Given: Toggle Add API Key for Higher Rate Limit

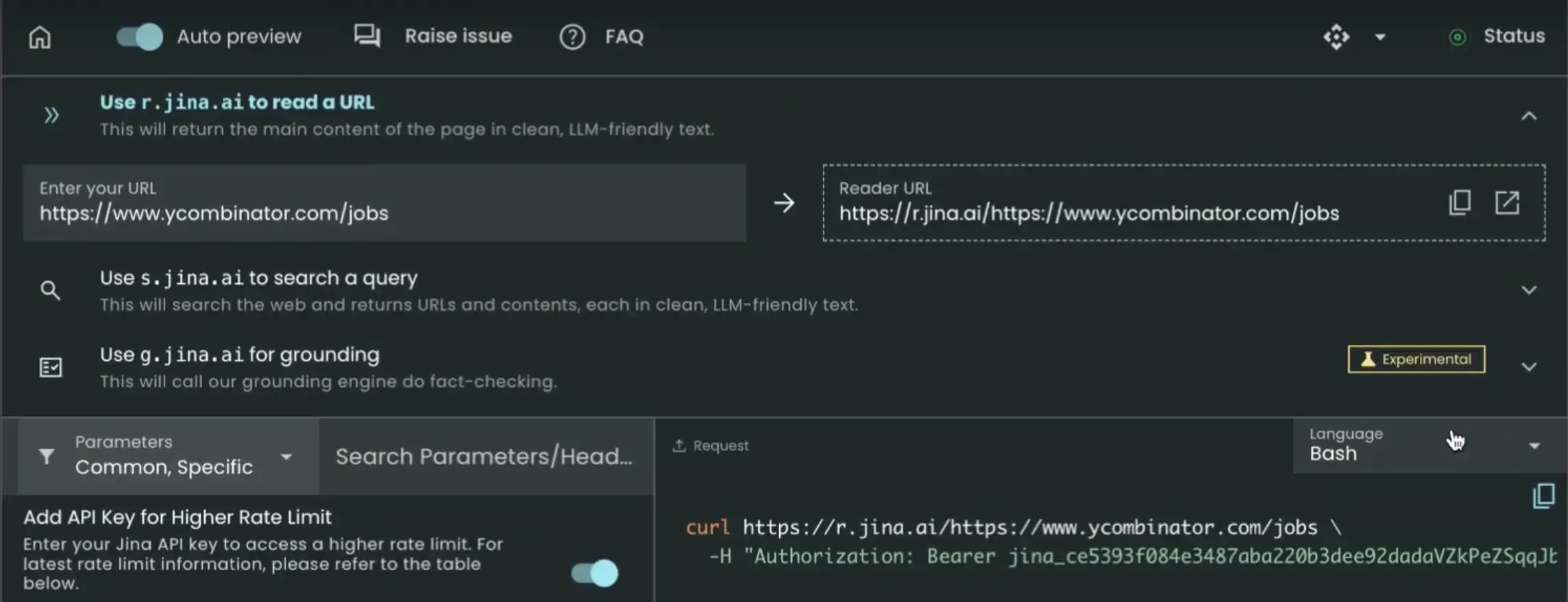Looking at the screenshot, I should (x=595, y=573).
